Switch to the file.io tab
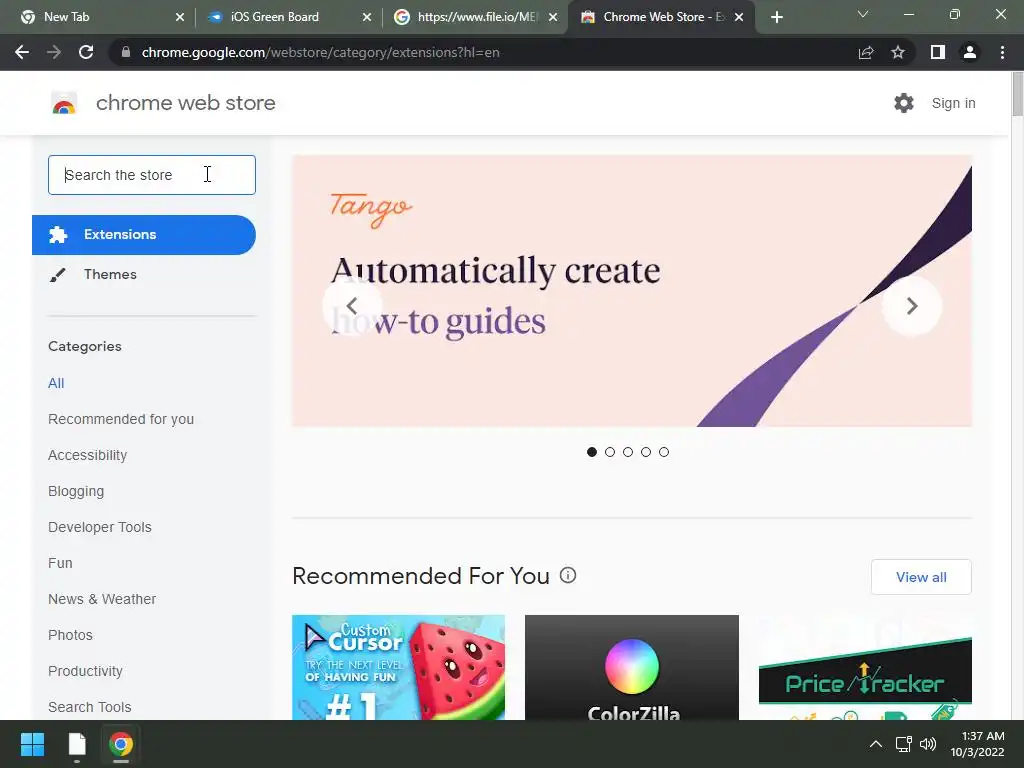This screenshot has height=768, width=1024. click(477, 17)
